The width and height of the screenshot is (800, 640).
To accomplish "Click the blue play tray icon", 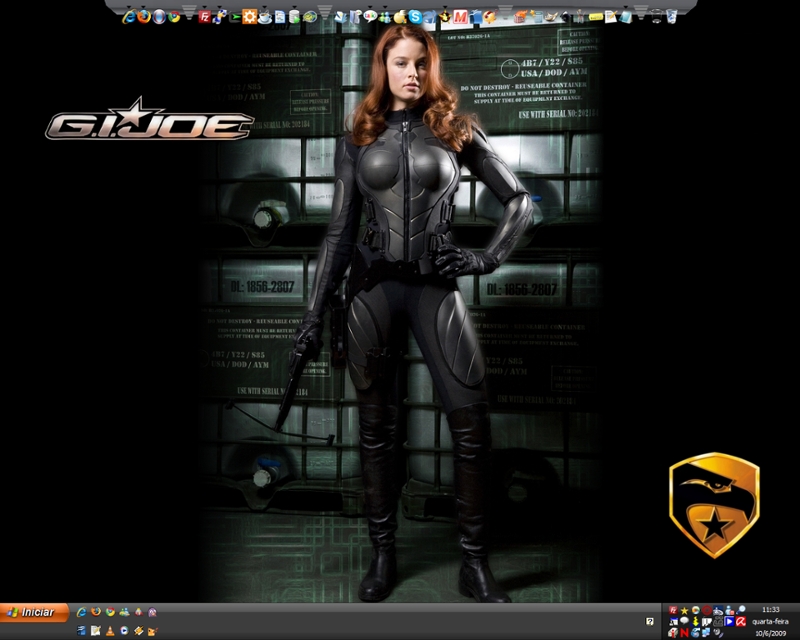I will (x=729, y=621).
